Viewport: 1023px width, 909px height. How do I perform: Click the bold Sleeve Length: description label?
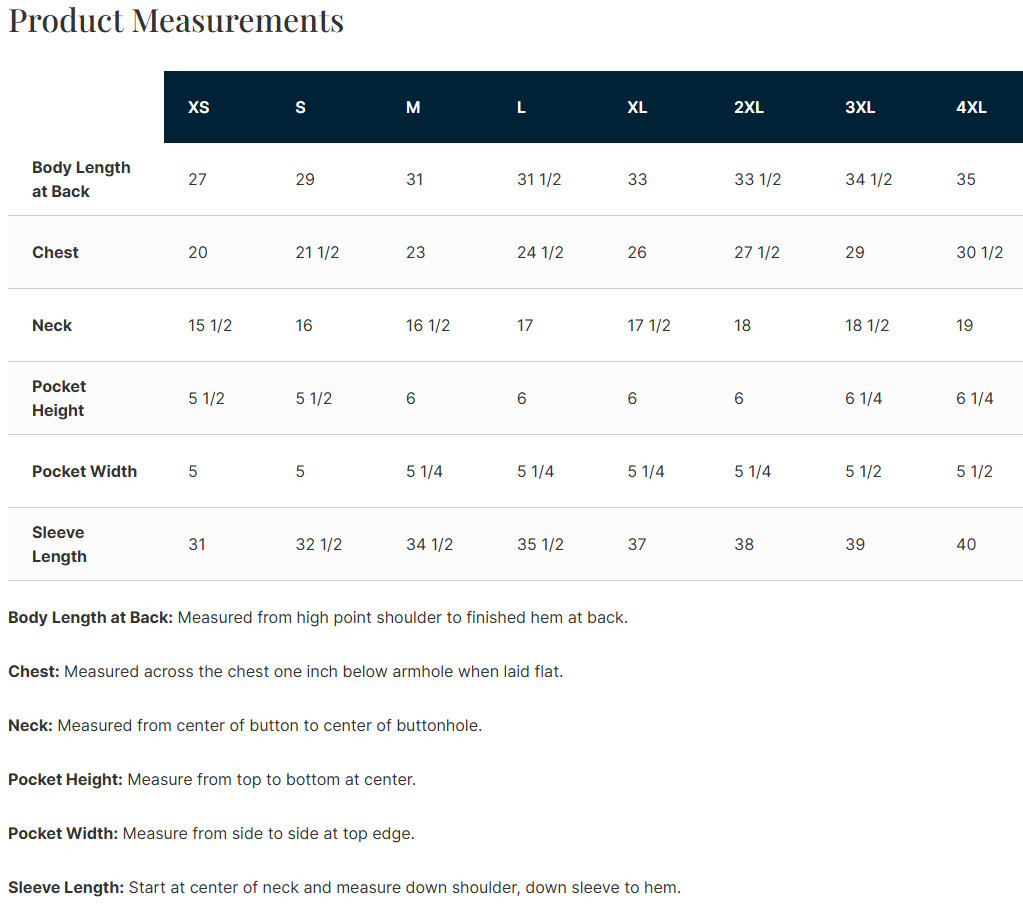66,887
